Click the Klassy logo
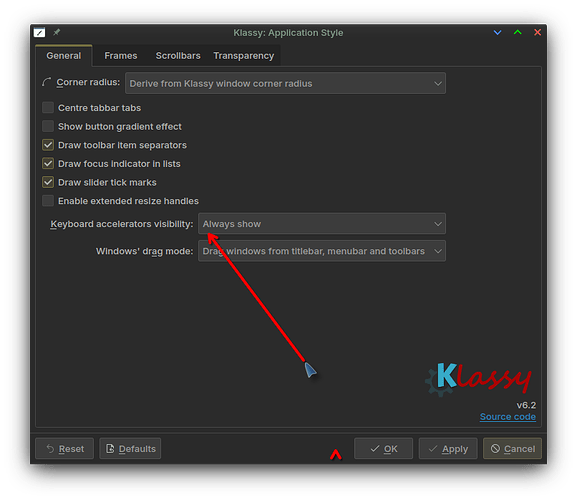This screenshot has width=577, height=500. tap(478, 379)
